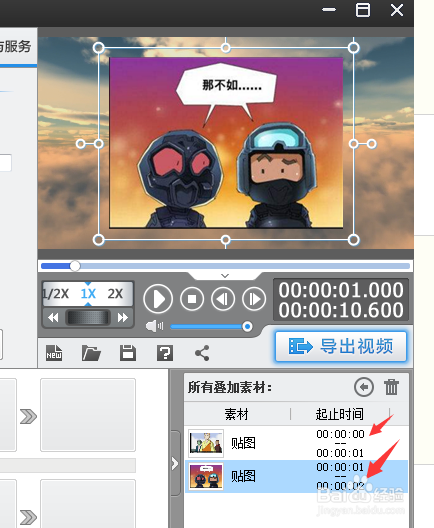Open a project with the folder icon

pyautogui.click(x=91, y=353)
